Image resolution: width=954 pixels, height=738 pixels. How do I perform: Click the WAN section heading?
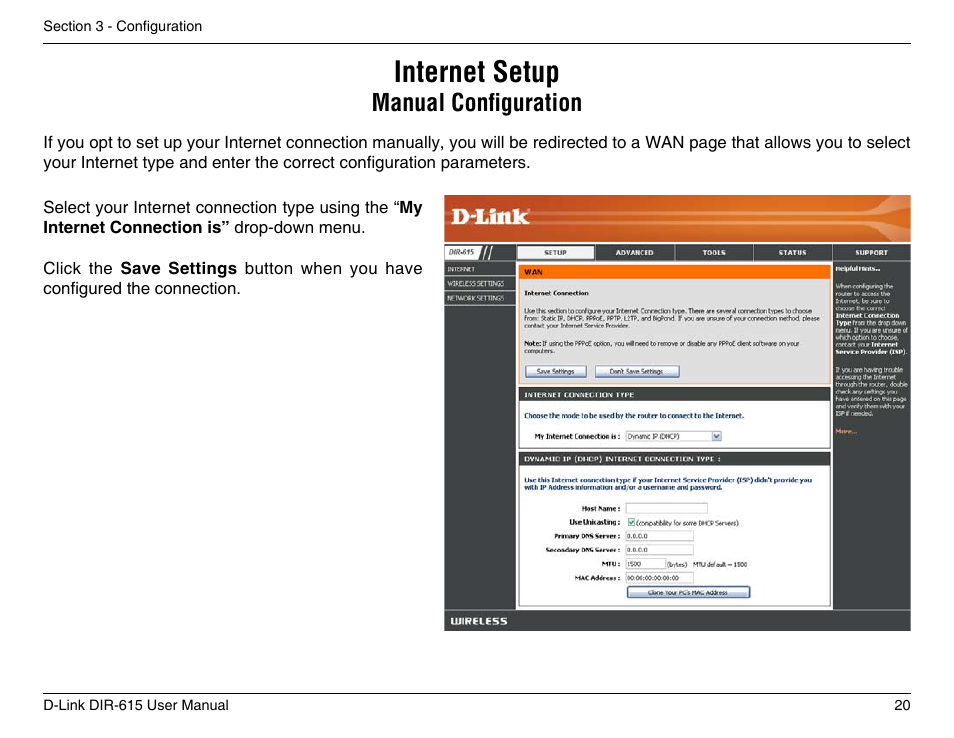(x=533, y=272)
